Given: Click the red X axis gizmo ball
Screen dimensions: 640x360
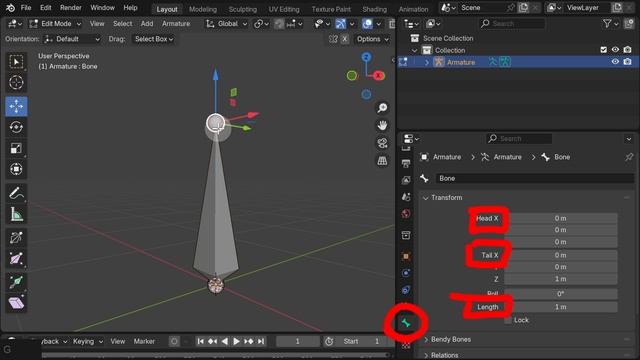Looking at the screenshot, I should [x=379, y=76].
